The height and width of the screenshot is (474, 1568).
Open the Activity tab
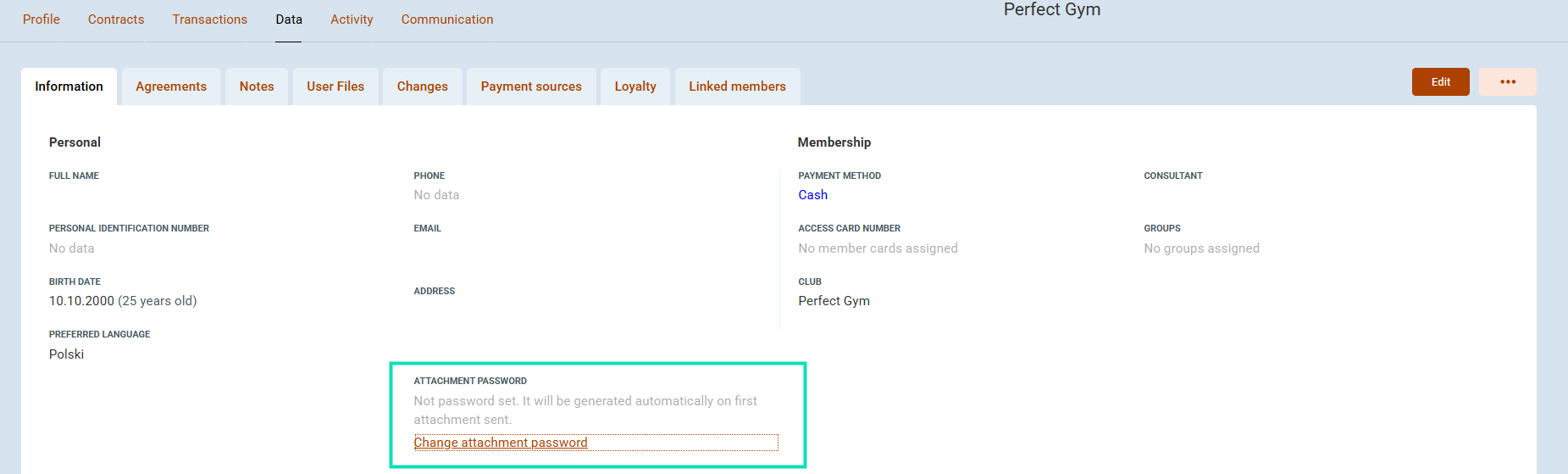(x=352, y=20)
